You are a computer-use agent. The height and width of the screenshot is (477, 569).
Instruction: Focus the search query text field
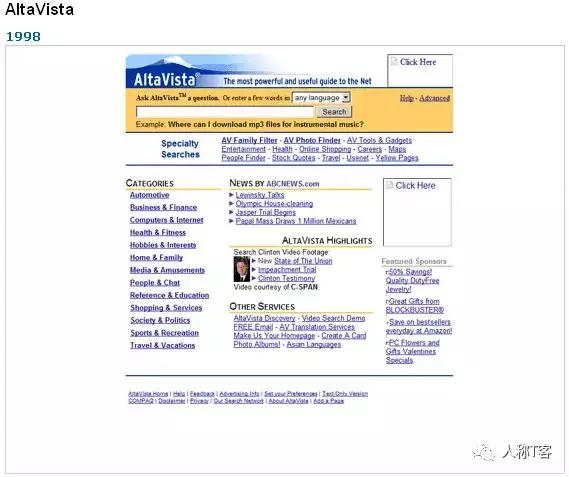225,111
